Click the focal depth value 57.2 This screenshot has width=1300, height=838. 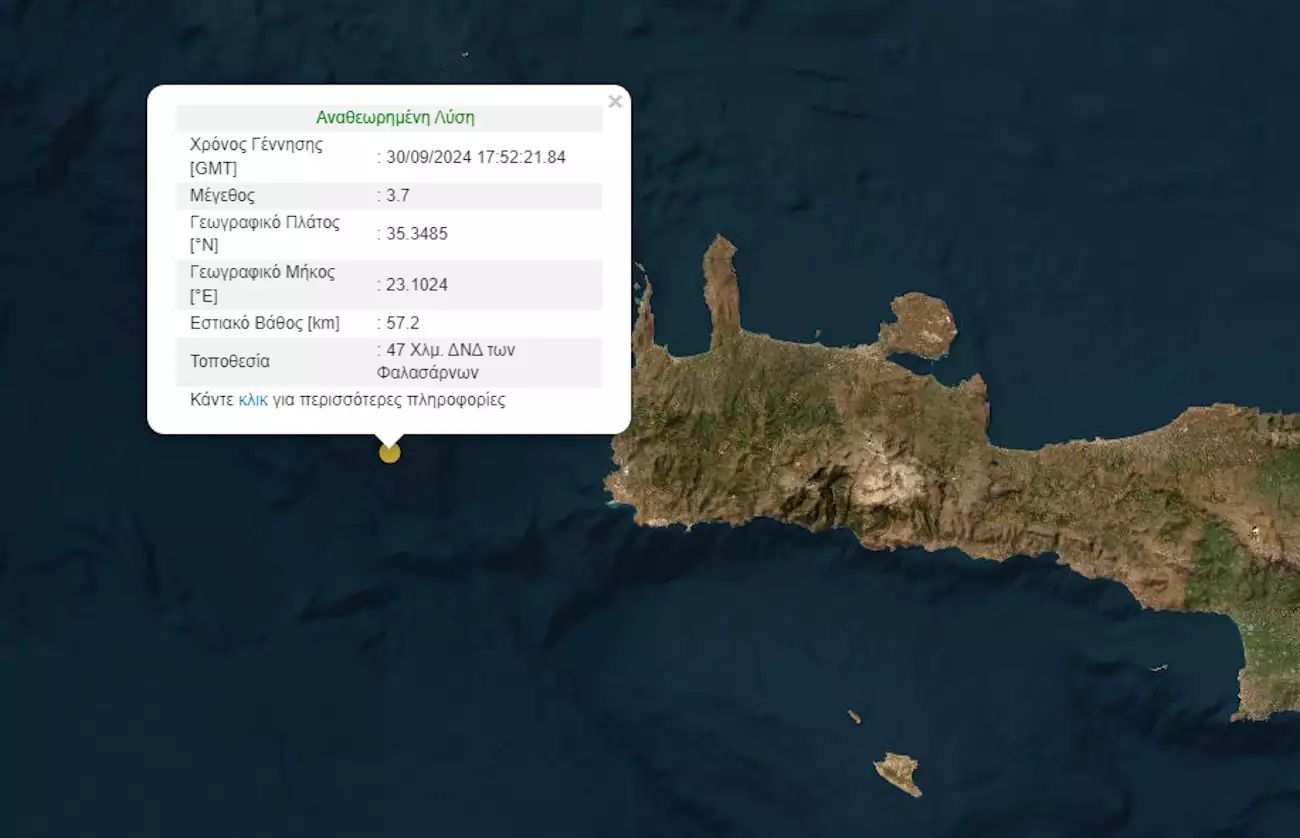pyautogui.click(x=403, y=323)
